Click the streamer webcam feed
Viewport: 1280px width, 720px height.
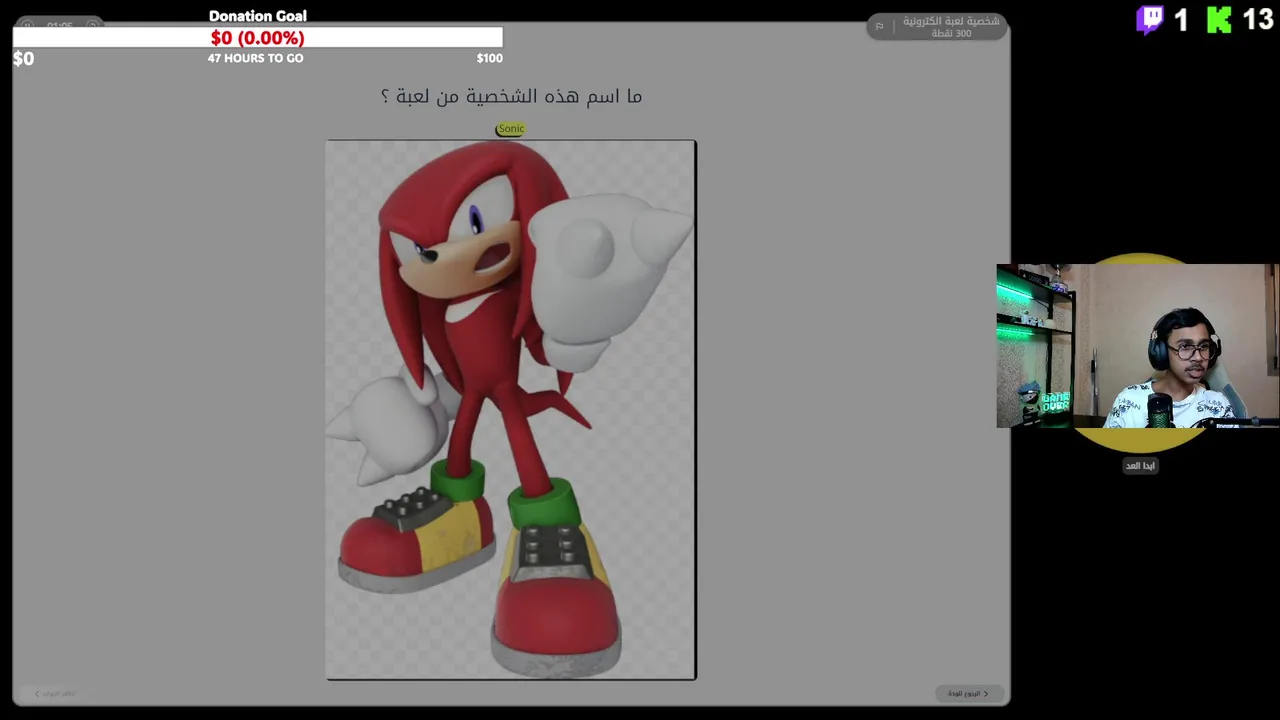point(1137,346)
